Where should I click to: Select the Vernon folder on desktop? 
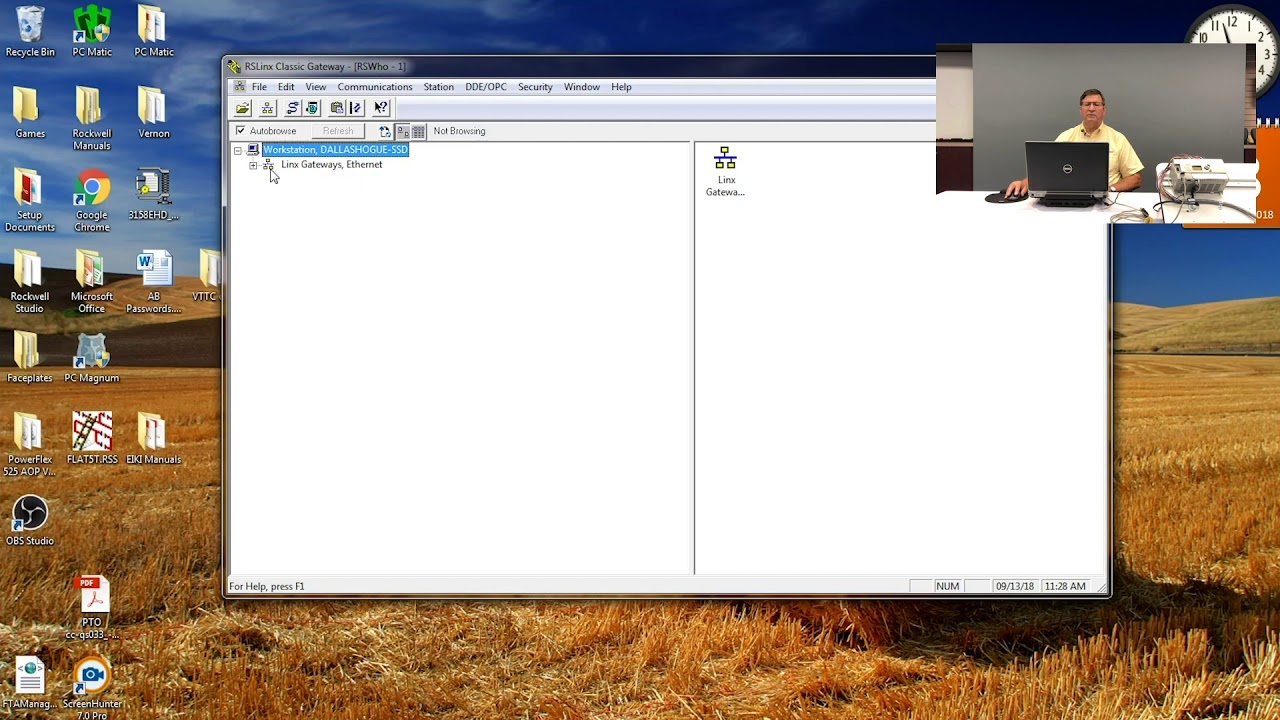pyautogui.click(x=154, y=113)
